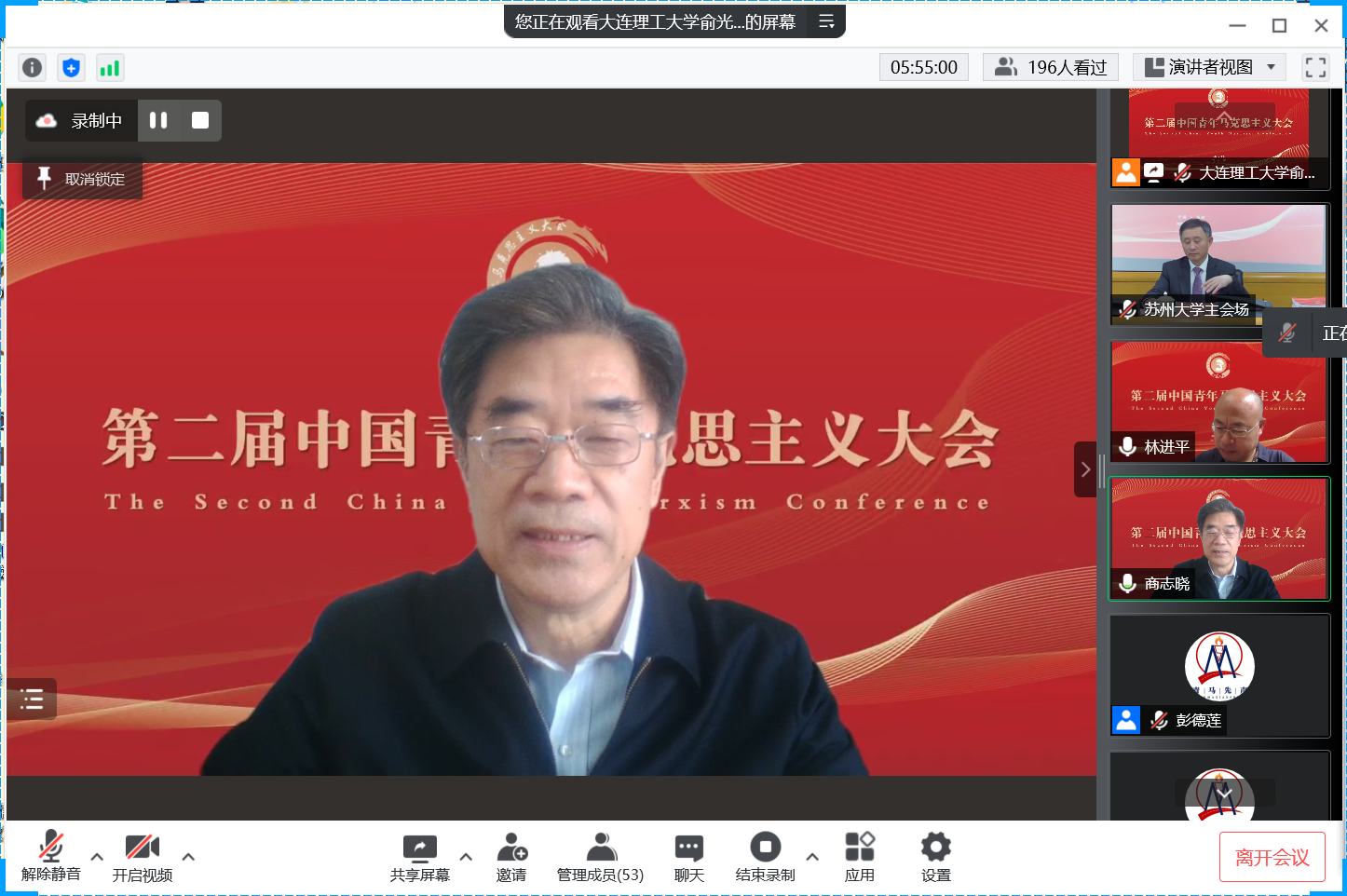Image resolution: width=1347 pixels, height=896 pixels.
Task: Unmute microphone with 解除静音
Action: (x=51, y=857)
